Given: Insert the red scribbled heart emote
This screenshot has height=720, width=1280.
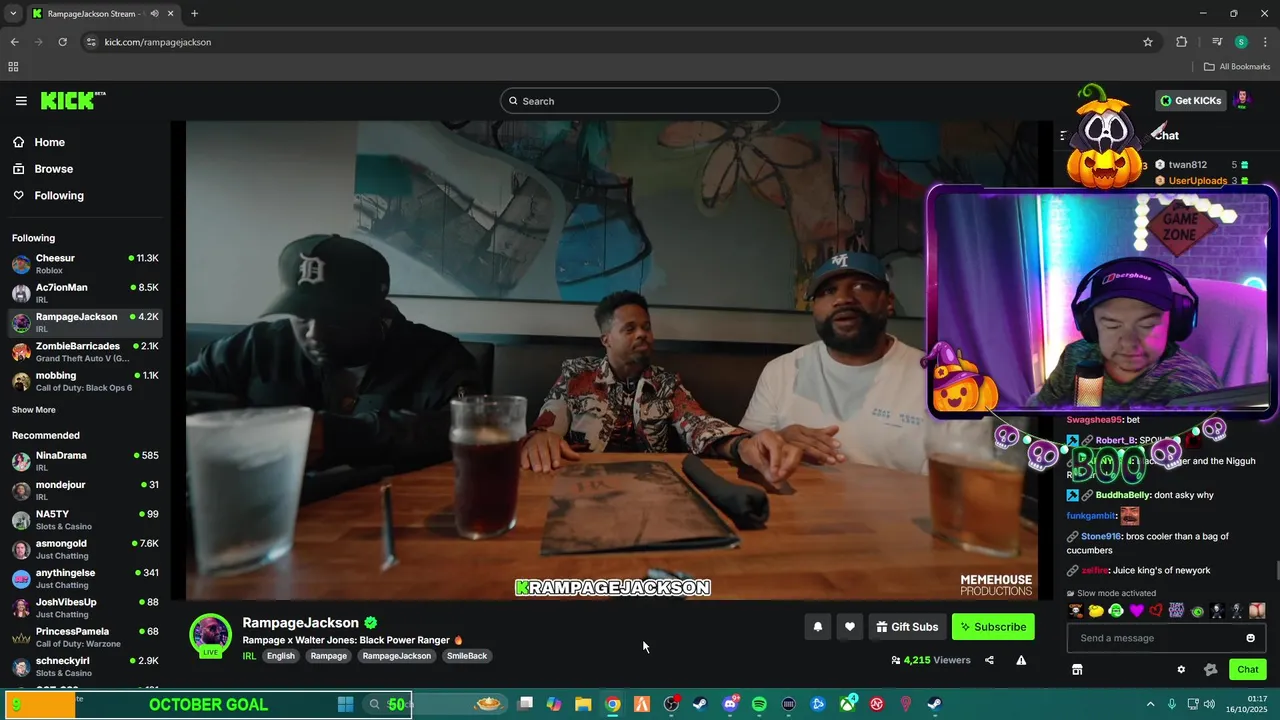Looking at the screenshot, I should point(1156,610).
